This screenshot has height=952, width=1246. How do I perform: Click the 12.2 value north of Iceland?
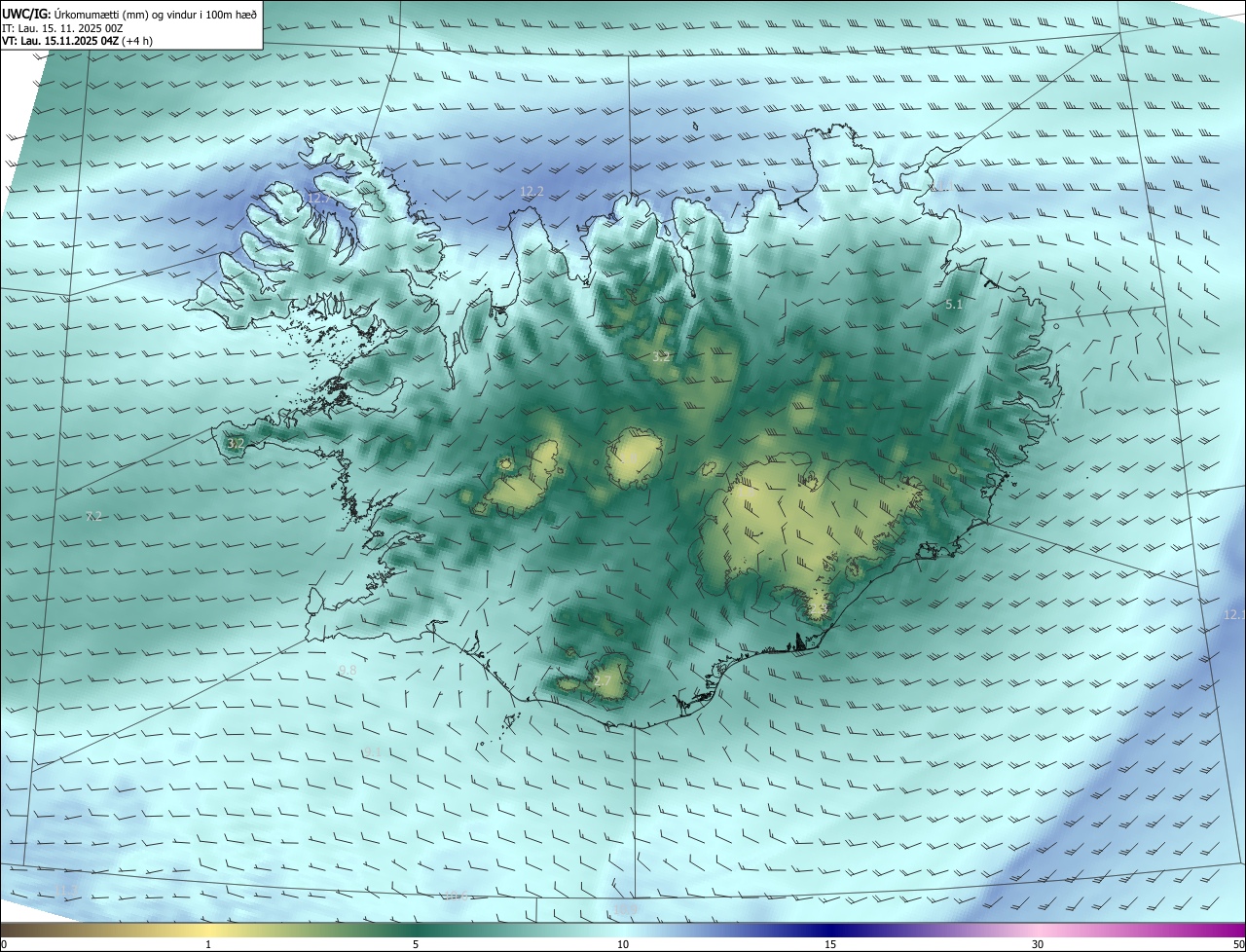coord(531,192)
